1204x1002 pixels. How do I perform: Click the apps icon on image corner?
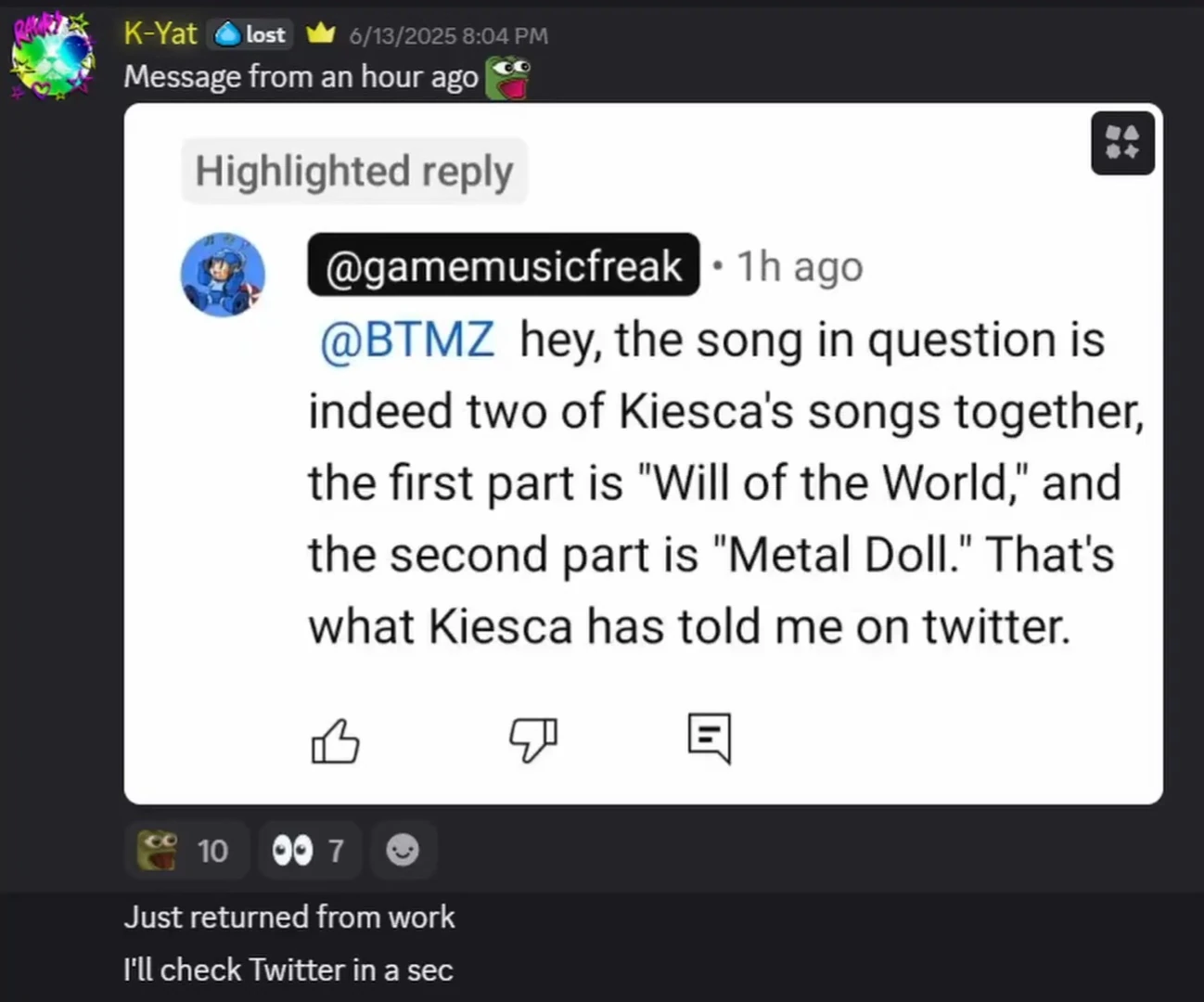click(x=1122, y=143)
